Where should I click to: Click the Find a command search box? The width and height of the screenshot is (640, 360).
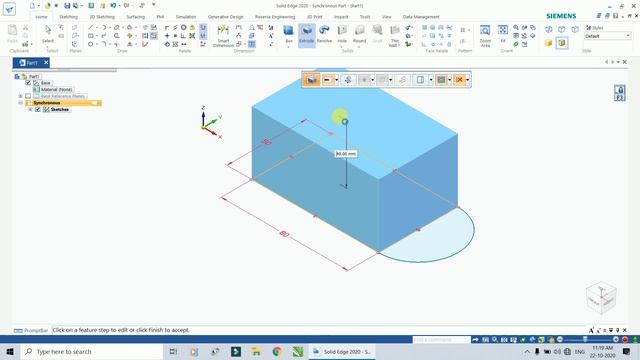pyautogui.click(x=441, y=340)
